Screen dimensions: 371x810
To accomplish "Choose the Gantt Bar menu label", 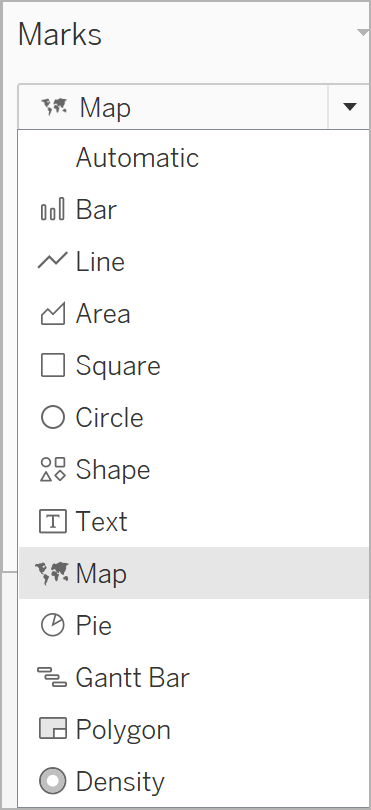I will [x=133, y=678].
